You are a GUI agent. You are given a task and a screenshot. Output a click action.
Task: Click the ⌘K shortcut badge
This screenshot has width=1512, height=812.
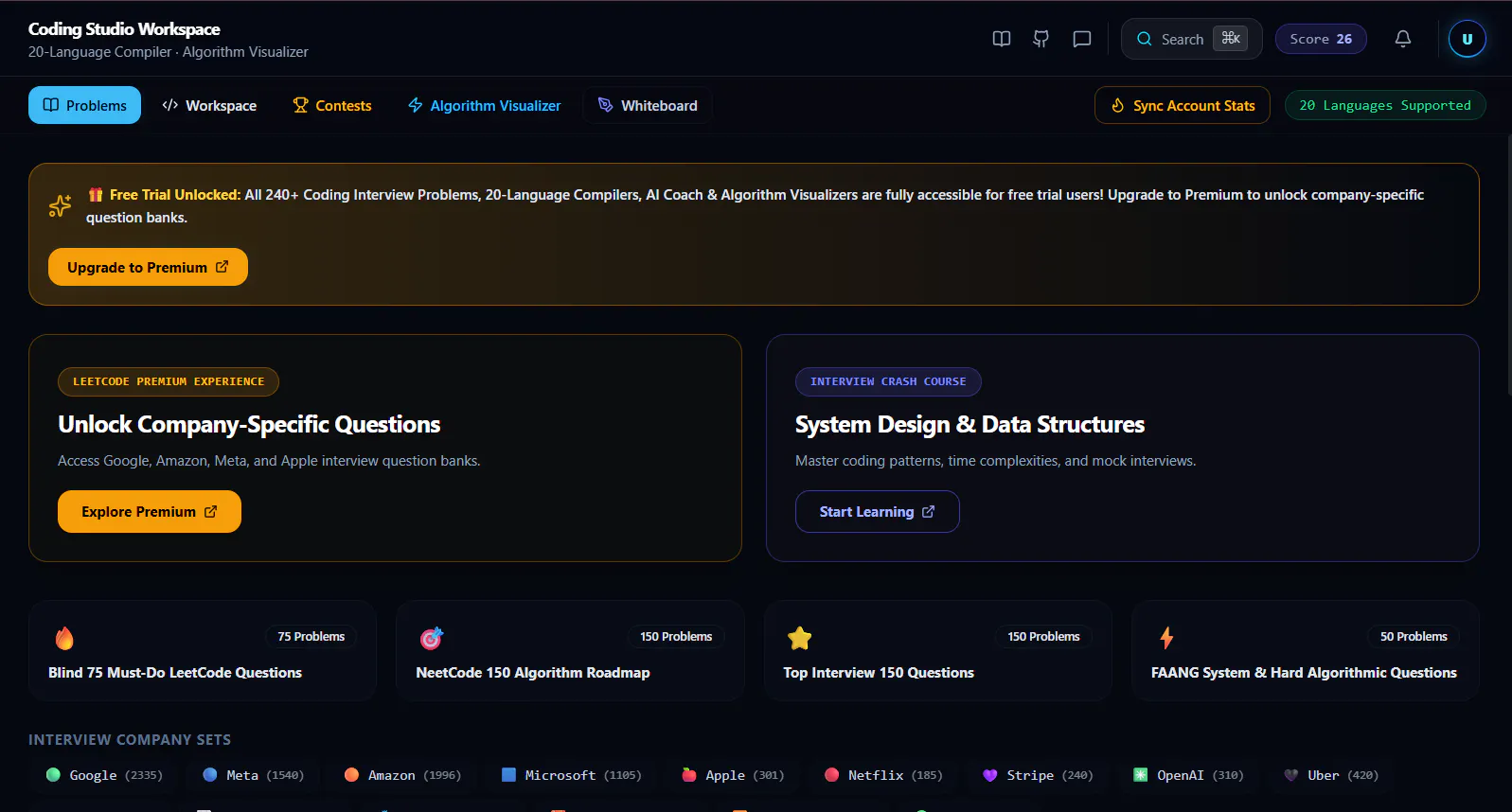(x=1230, y=38)
